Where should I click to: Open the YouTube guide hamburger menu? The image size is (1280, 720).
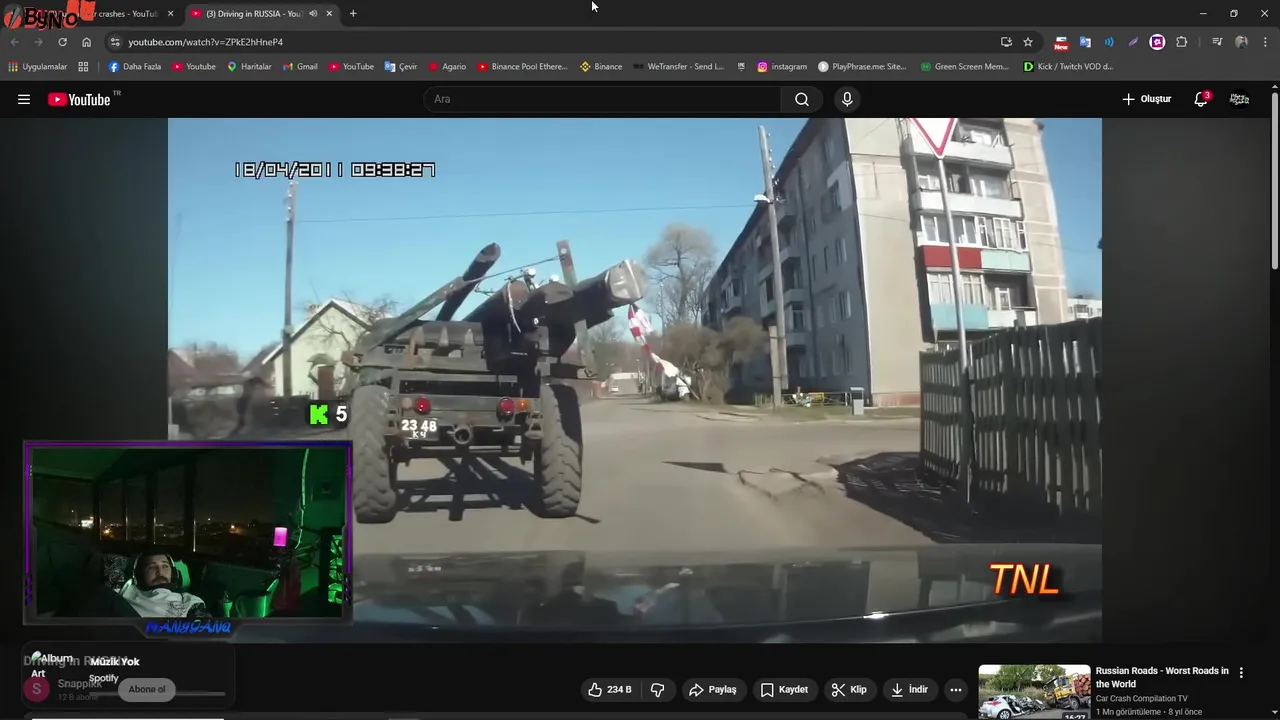pos(24,99)
